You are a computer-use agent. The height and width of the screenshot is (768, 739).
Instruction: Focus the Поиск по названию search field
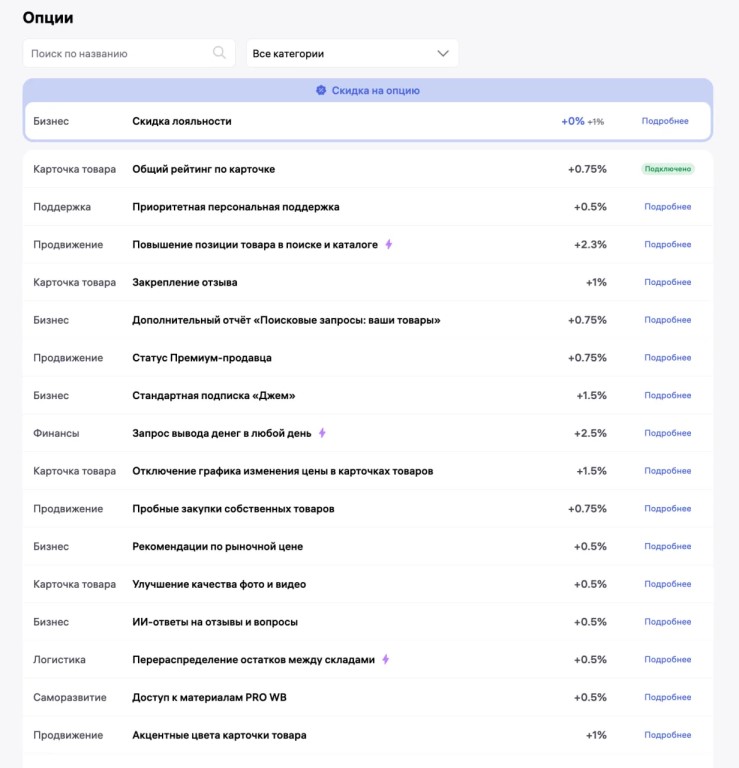pos(129,53)
